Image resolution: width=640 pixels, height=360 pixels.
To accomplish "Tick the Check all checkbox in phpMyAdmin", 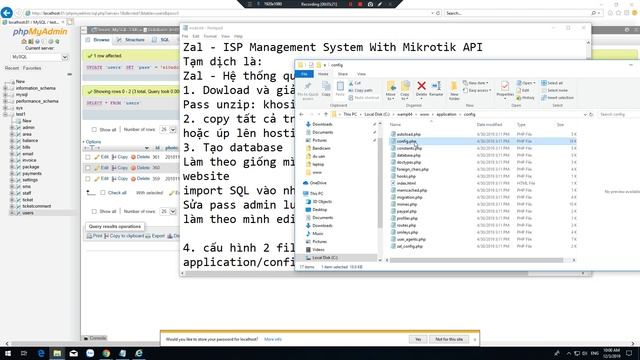I will 103,193.
